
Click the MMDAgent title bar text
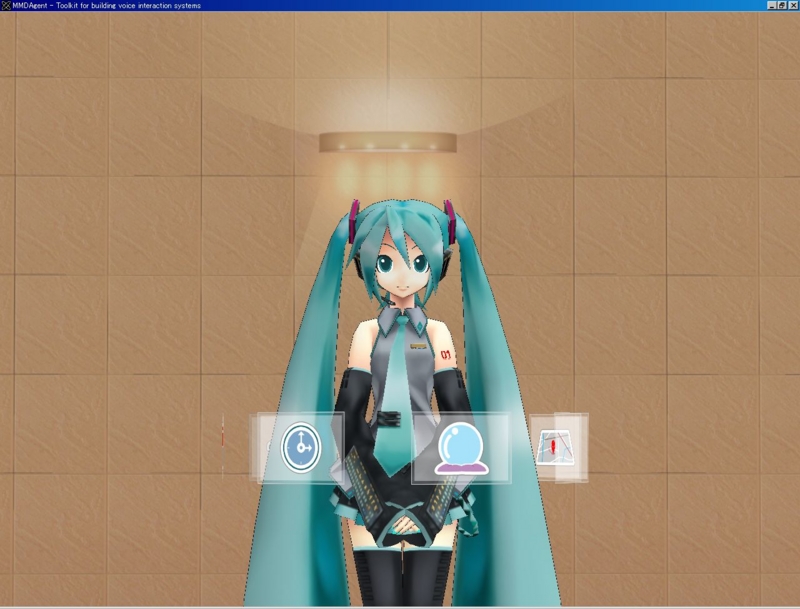(x=107, y=6)
